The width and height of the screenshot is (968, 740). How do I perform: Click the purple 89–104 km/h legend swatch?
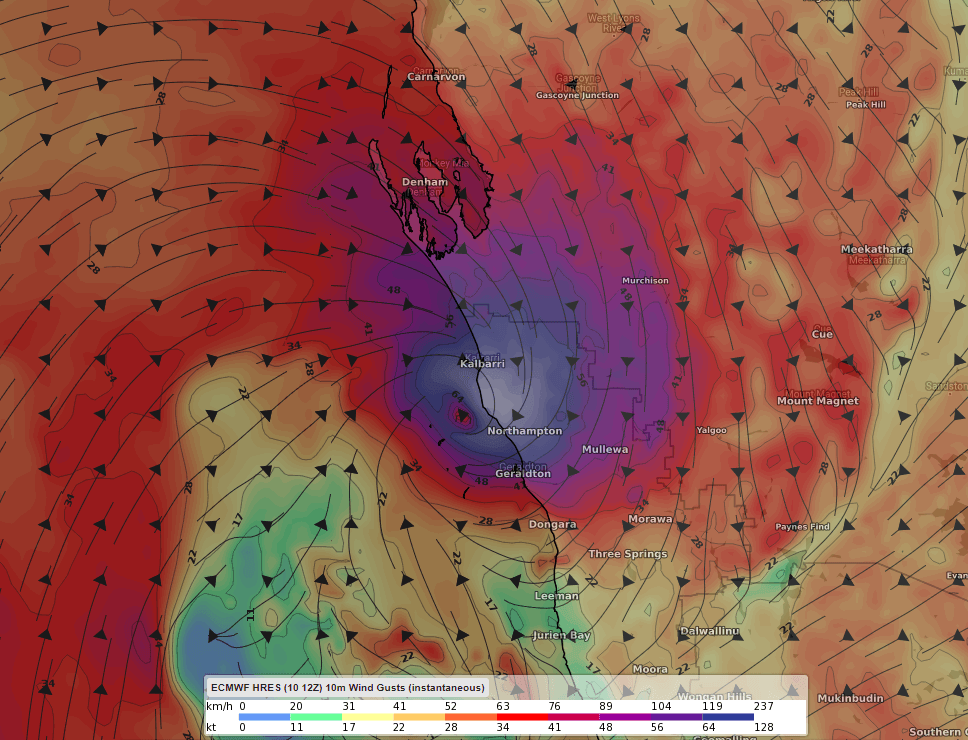625,716
